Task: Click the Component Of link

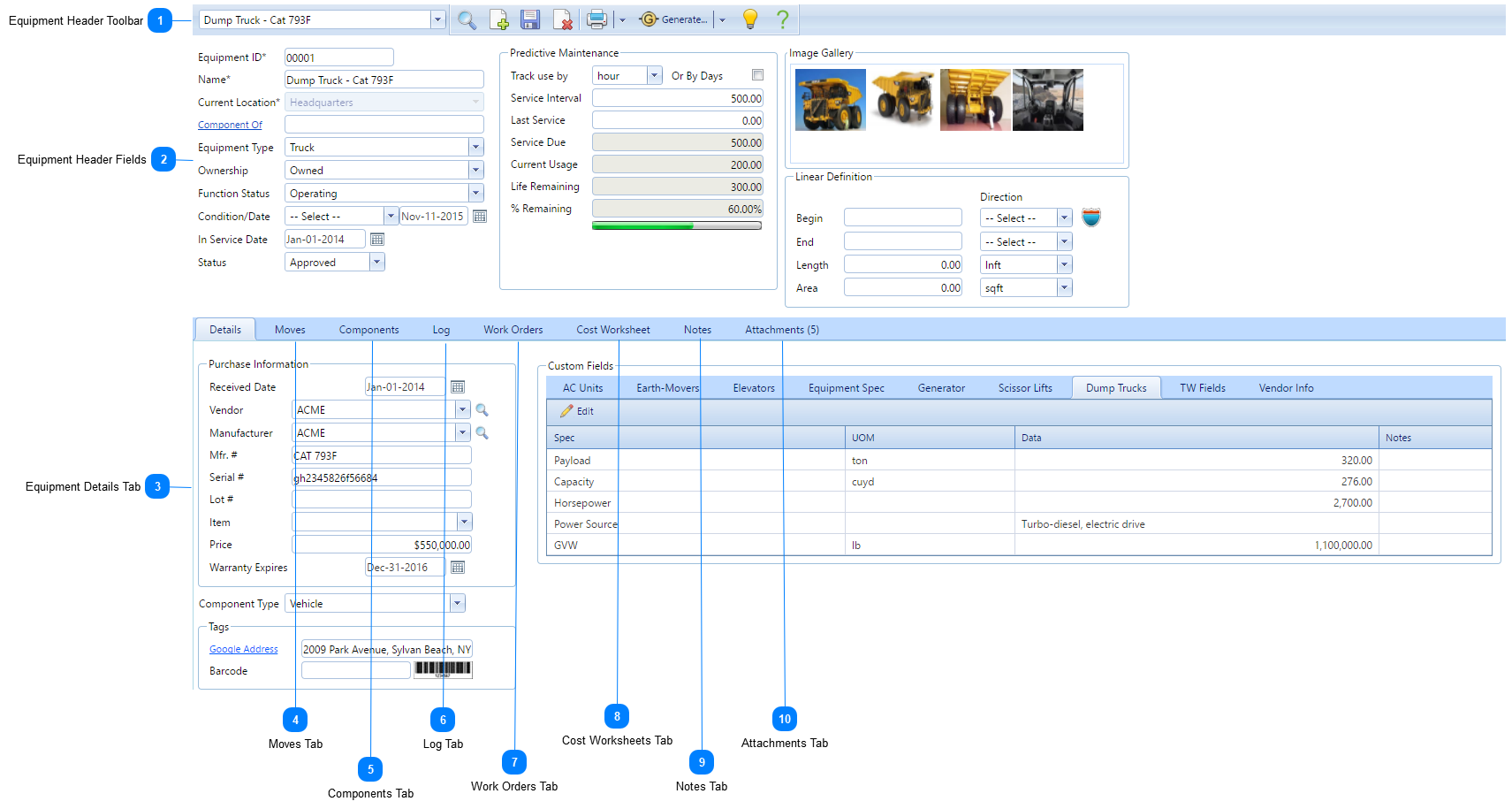Action: [230, 125]
